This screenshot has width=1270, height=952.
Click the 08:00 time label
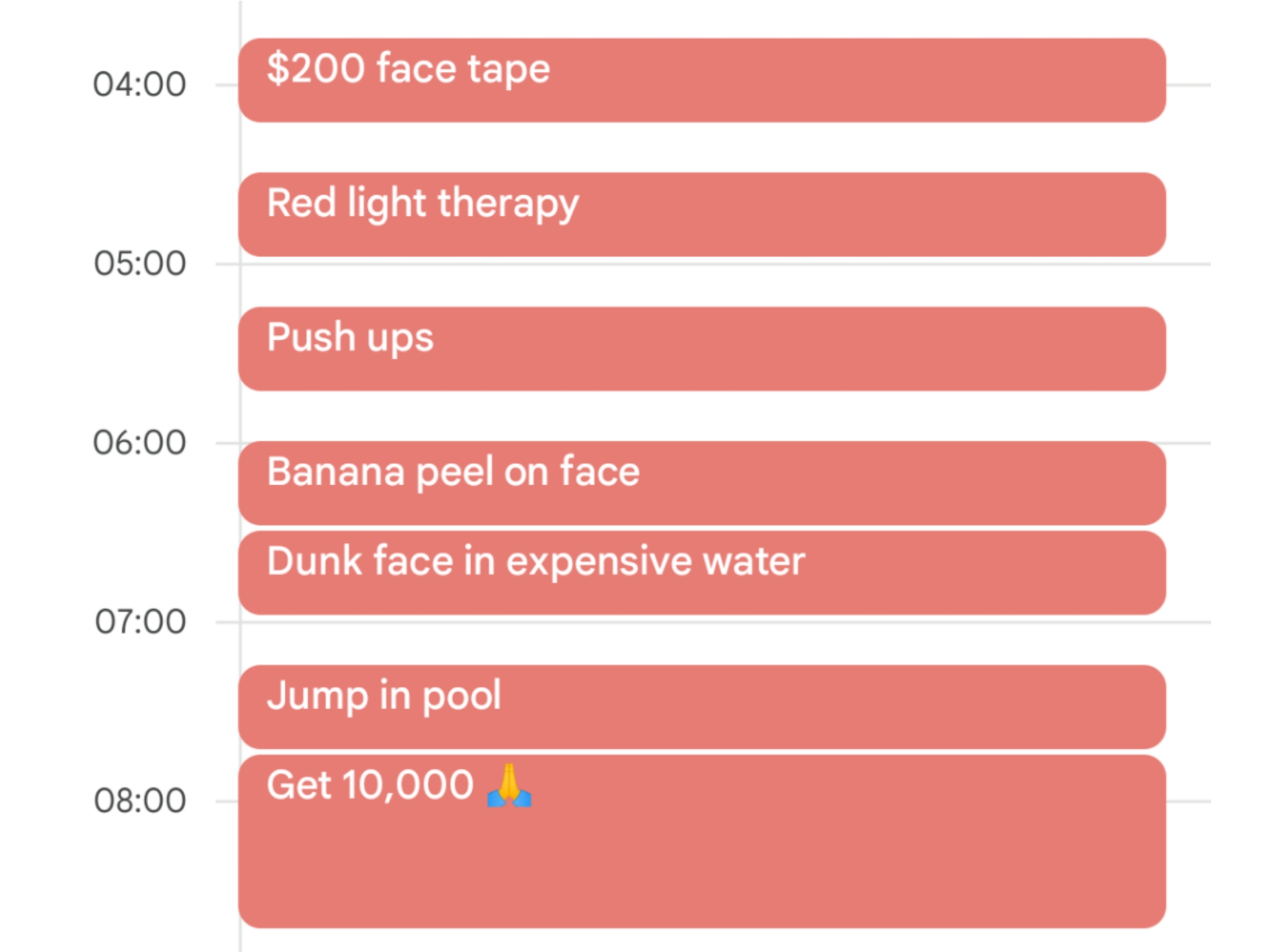point(140,801)
